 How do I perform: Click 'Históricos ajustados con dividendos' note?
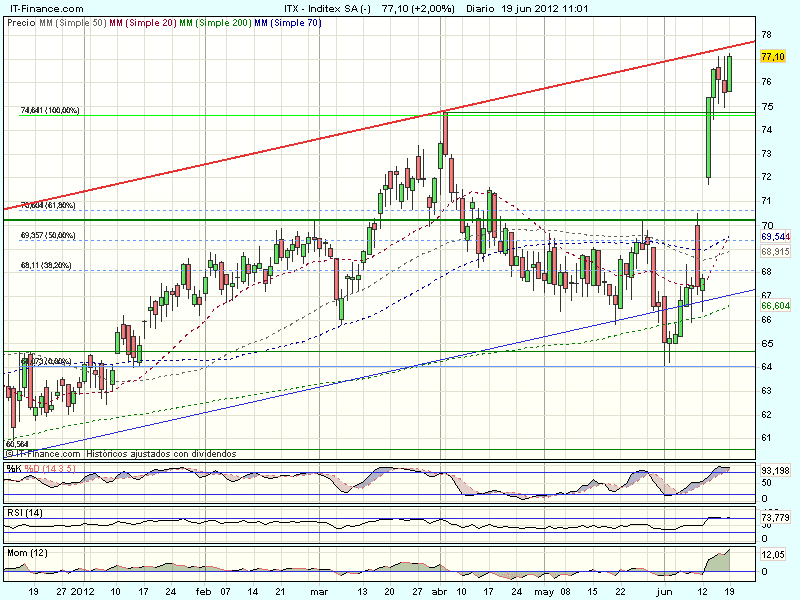[x=161, y=454]
